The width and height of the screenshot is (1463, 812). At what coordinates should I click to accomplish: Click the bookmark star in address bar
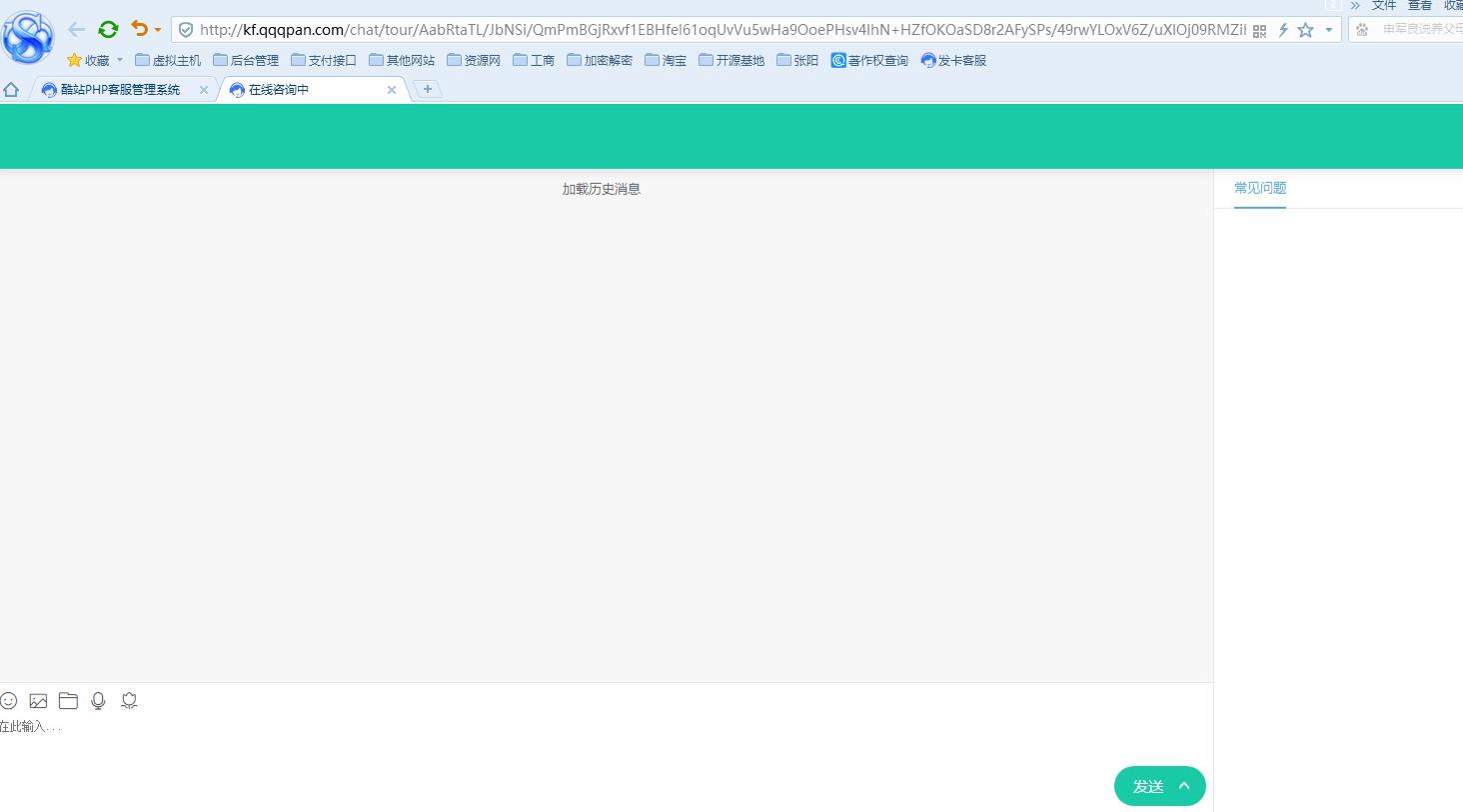tap(1305, 30)
